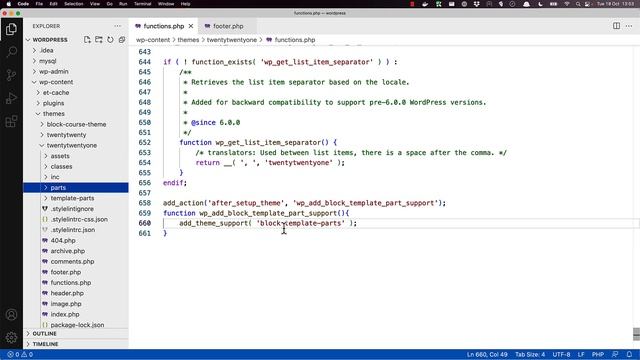
Task: Open header.php in the file tree
Action: (x=76, y=293)
